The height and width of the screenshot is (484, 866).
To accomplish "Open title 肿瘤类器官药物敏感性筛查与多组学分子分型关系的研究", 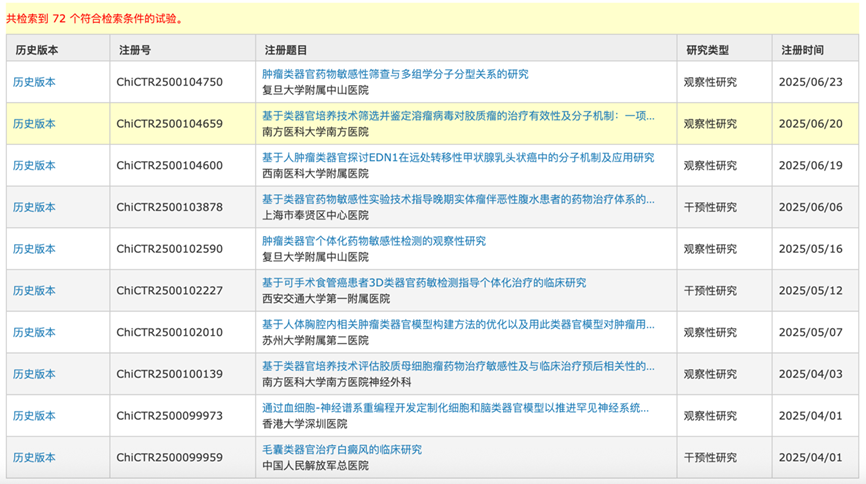I will pyautogui.click(x=395, y=75).
